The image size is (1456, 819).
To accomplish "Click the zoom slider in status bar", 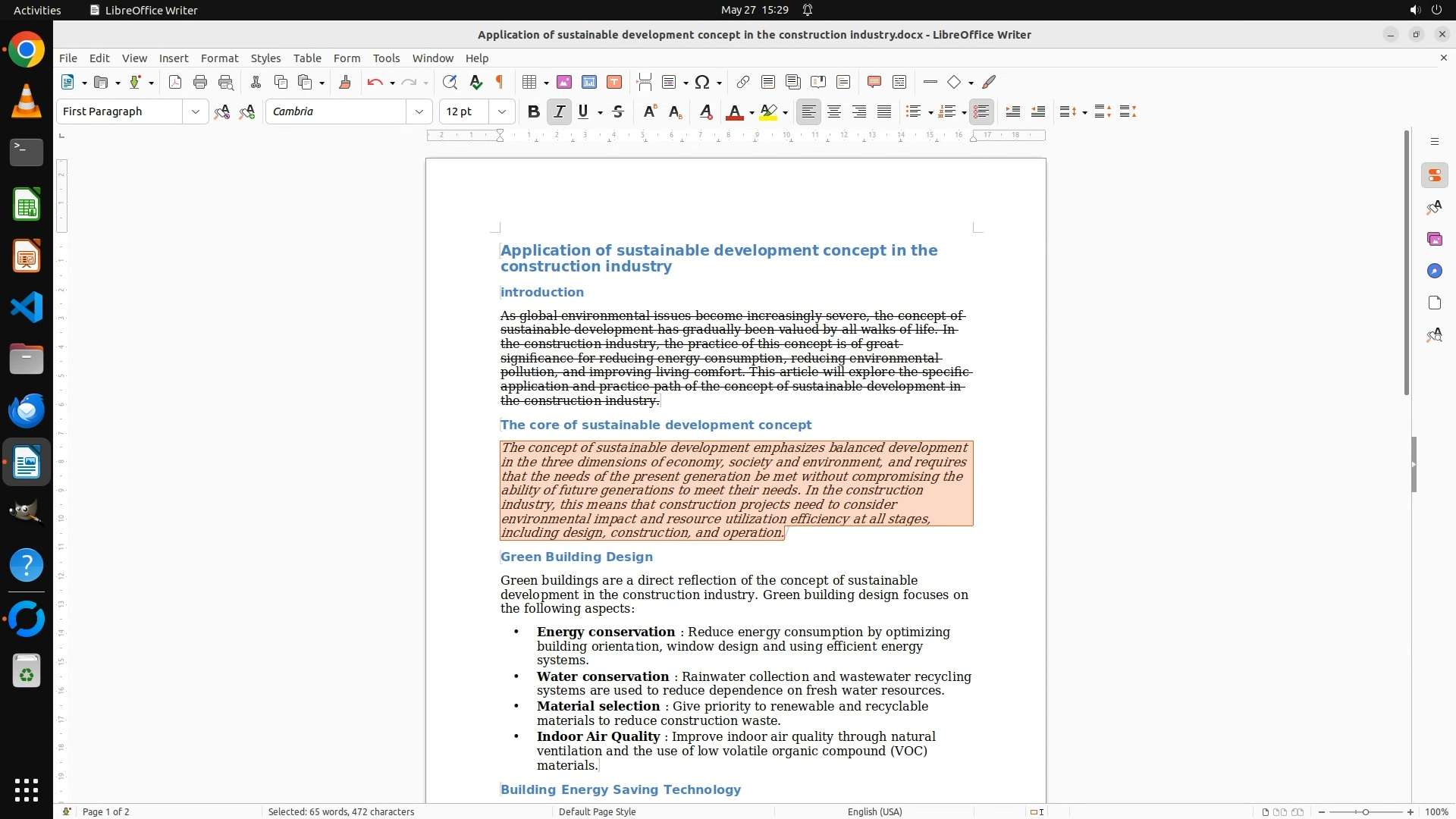I will click(x=1365, y=811).
